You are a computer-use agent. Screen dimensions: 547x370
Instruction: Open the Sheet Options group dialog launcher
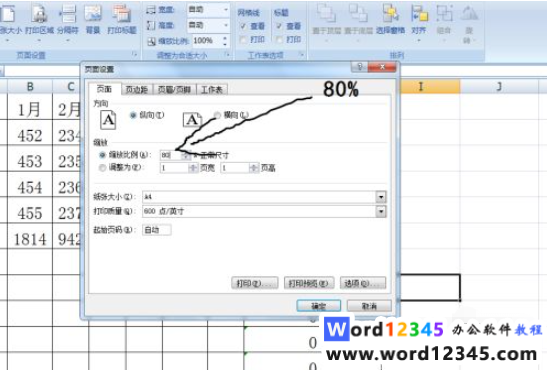[x=301, y=54]
